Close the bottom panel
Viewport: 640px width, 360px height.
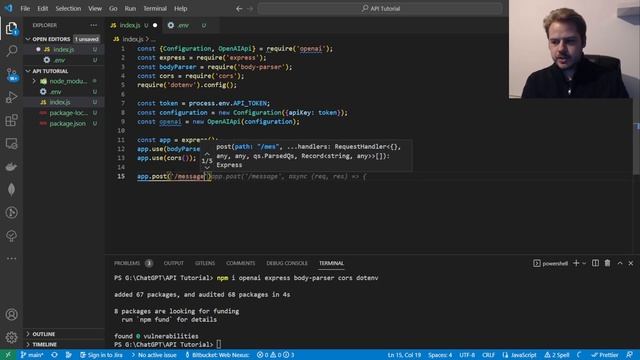pos(631,263)
